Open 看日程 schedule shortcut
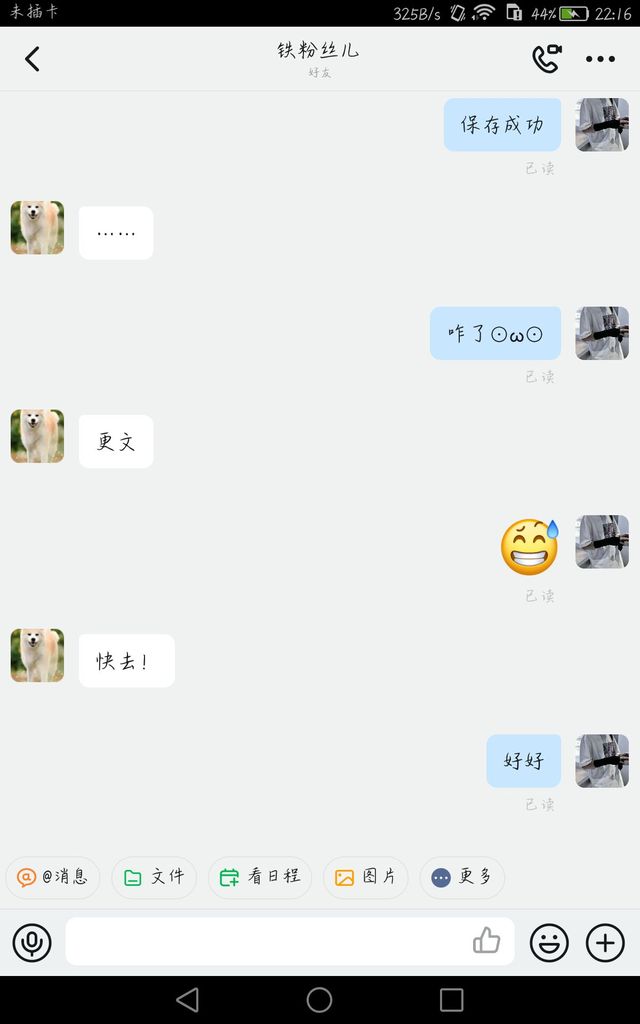 coord(260,877)
